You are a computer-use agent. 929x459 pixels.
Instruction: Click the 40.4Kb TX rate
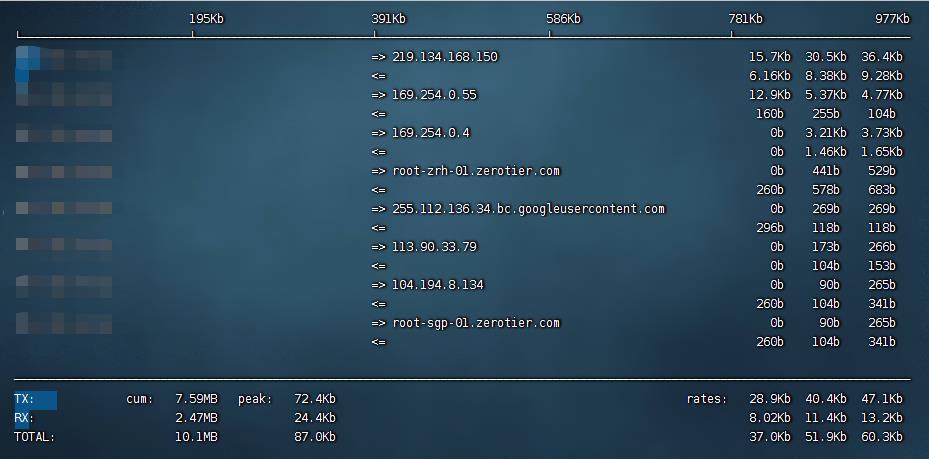coord(826,399)
